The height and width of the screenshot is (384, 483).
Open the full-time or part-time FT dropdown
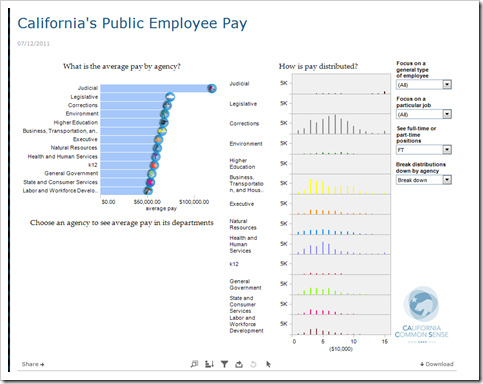424,150
